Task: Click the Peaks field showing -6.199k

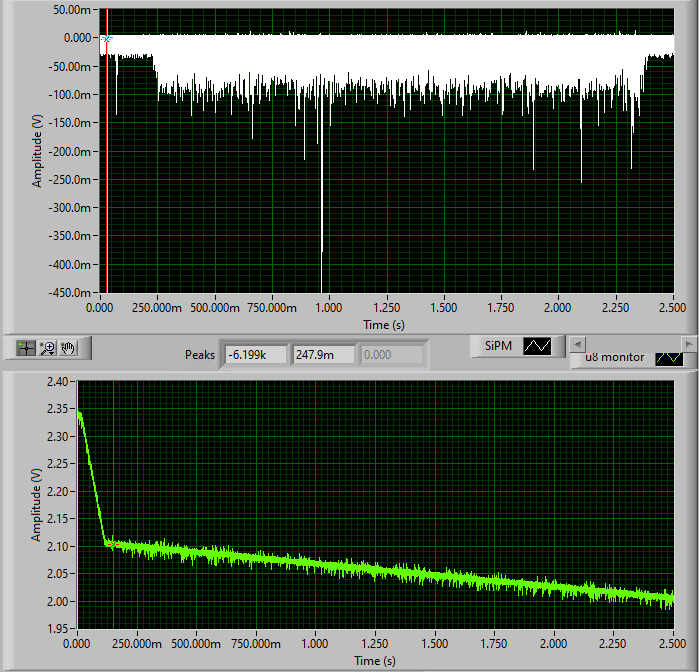Action: [x=255, y=355]
